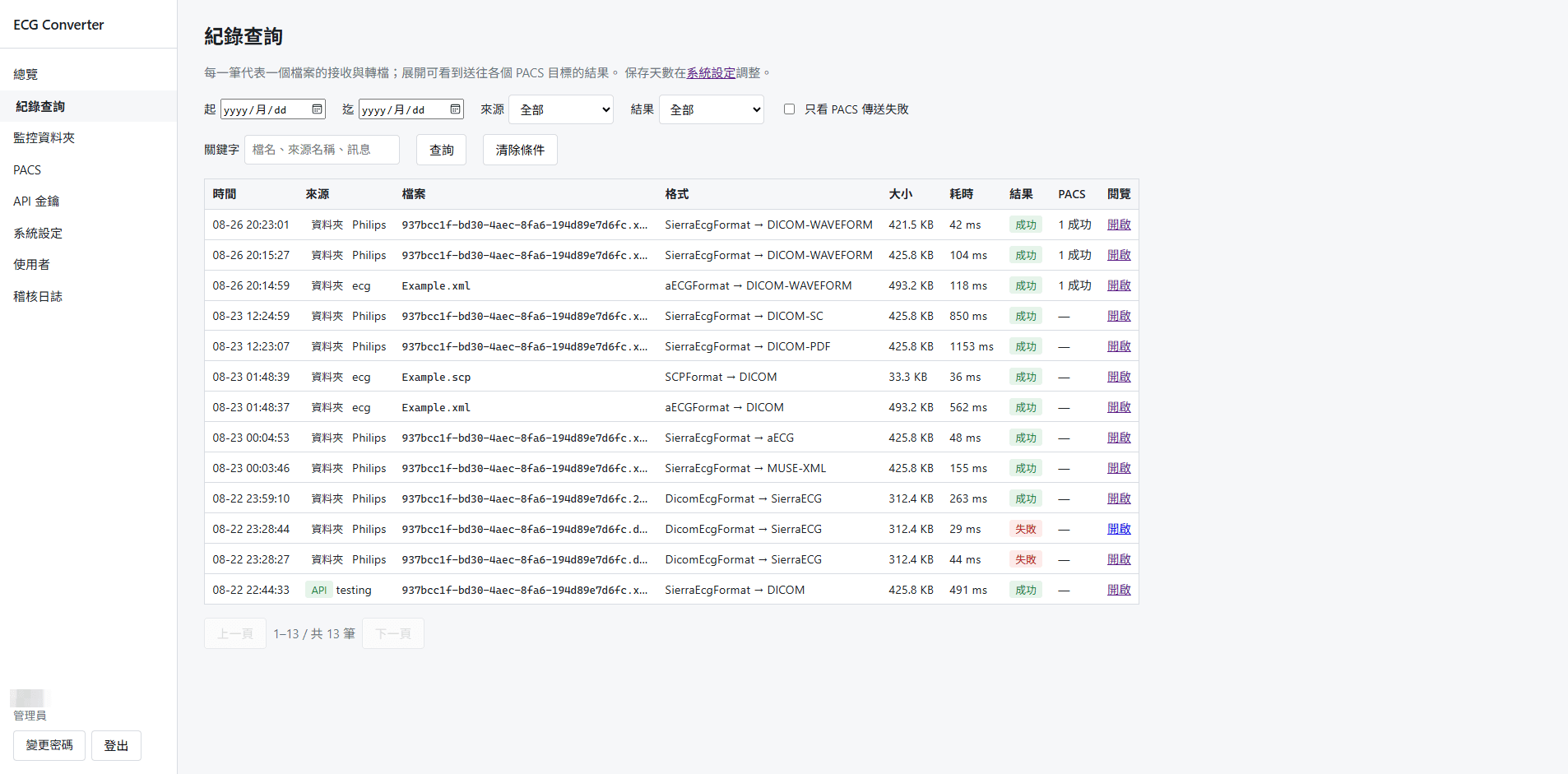The image size is (1568, 774).
Task: Open 監控資料夾 sidebar page
Action: coord(88,137)
